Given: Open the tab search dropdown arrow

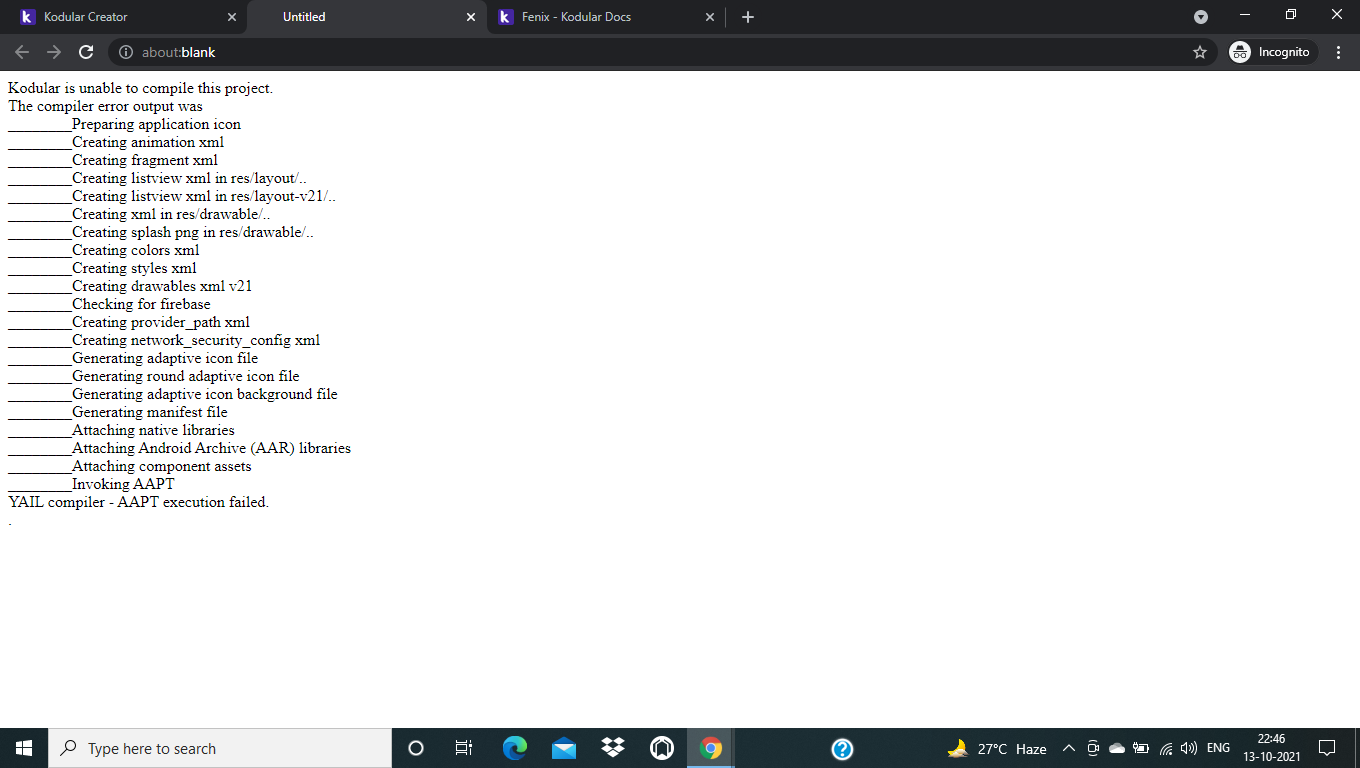Looking at the screenshot, I should (1201, 17).
